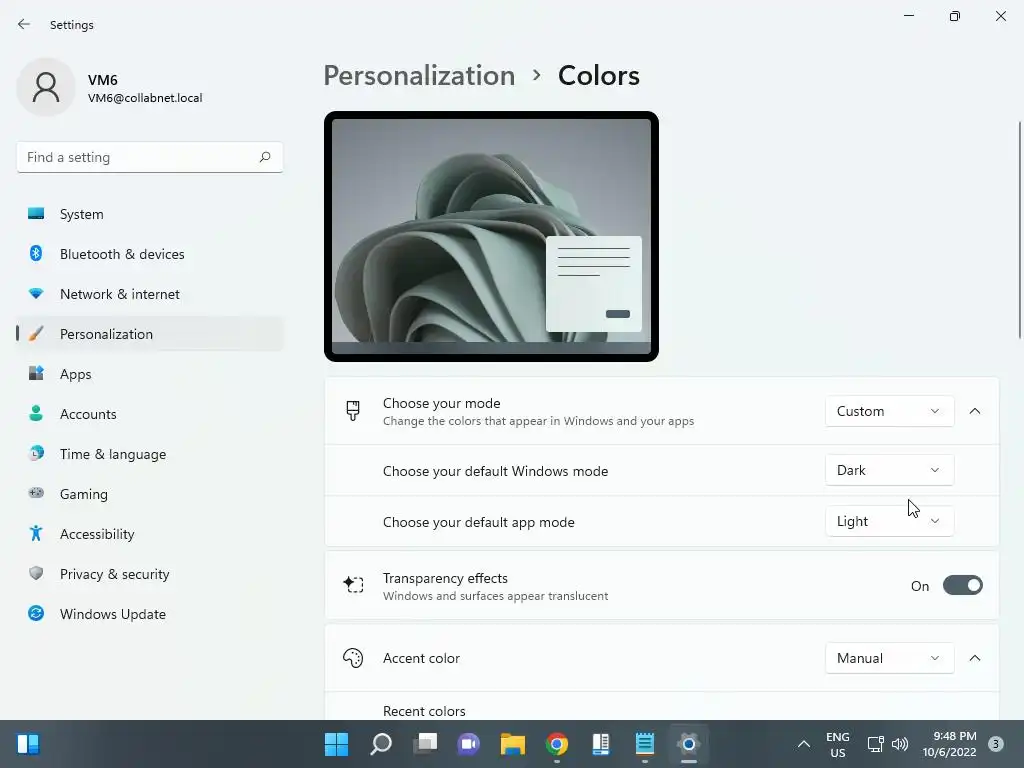Screen dimensions: 1024x768
Task: Open the VM6 user account avatar
Action: [x=46, y=88]
